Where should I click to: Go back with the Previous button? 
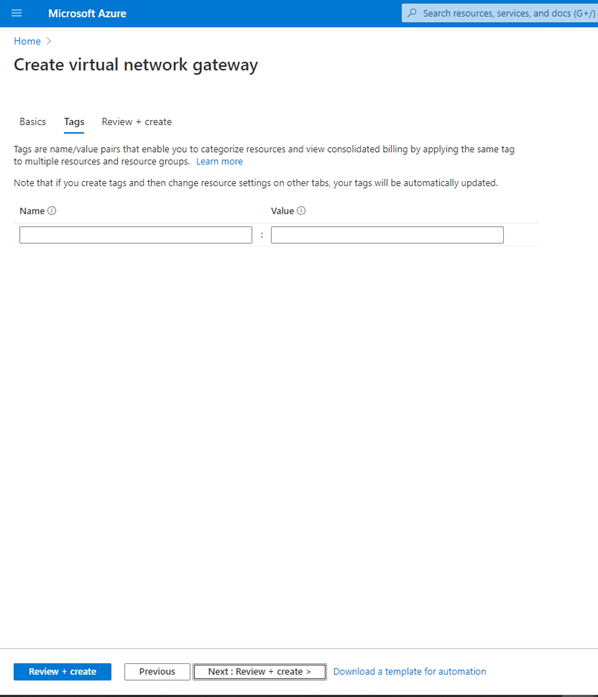pos(157,672)
